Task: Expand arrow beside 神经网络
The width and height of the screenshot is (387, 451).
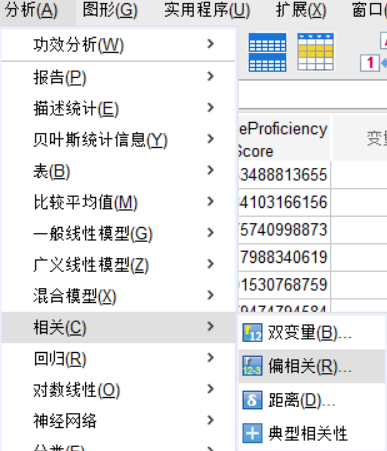Action: pos(210,420)
